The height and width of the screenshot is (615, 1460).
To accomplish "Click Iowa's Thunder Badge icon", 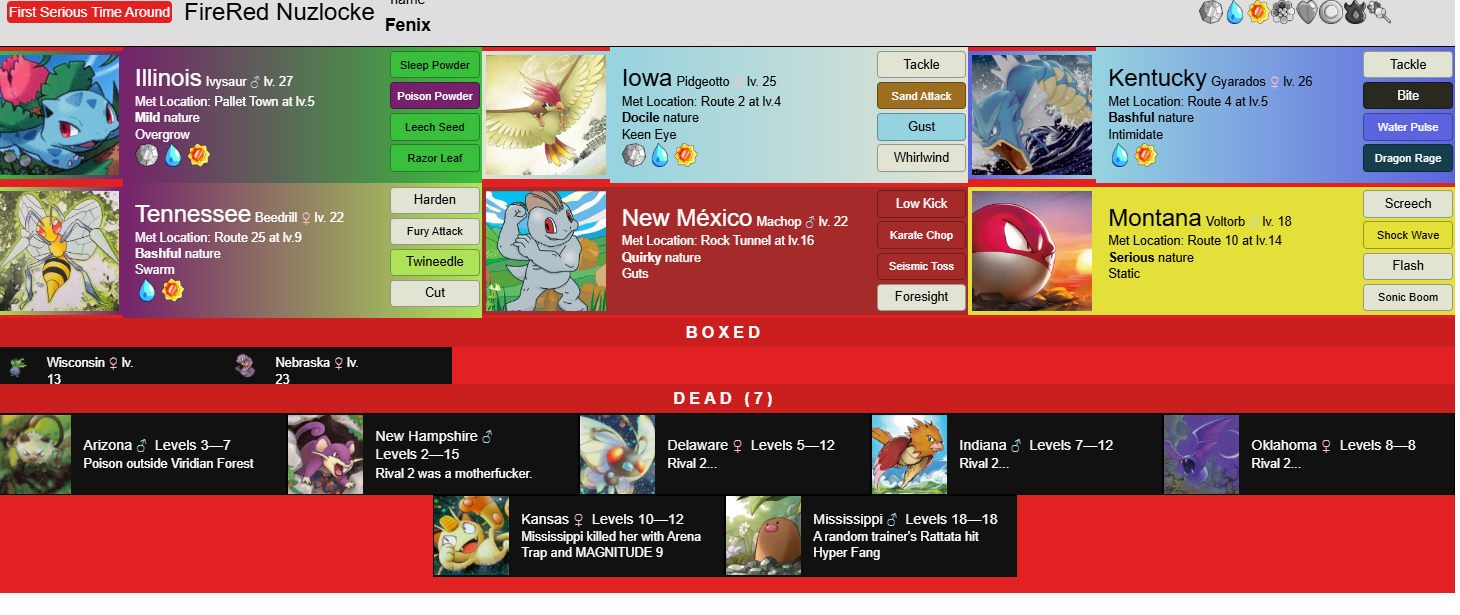I will (x=685, y=155).
